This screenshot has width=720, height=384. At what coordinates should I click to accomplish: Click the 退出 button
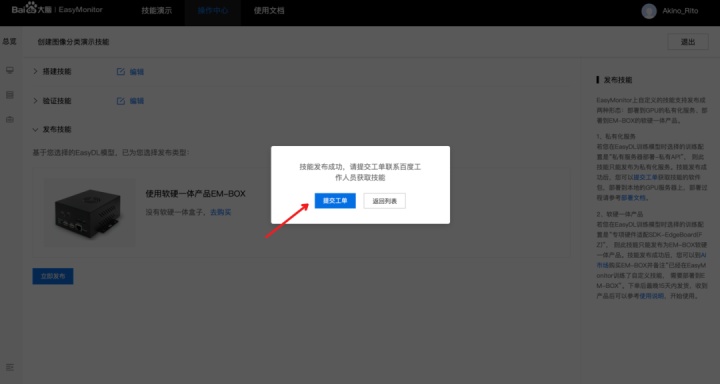click(687, 42)
